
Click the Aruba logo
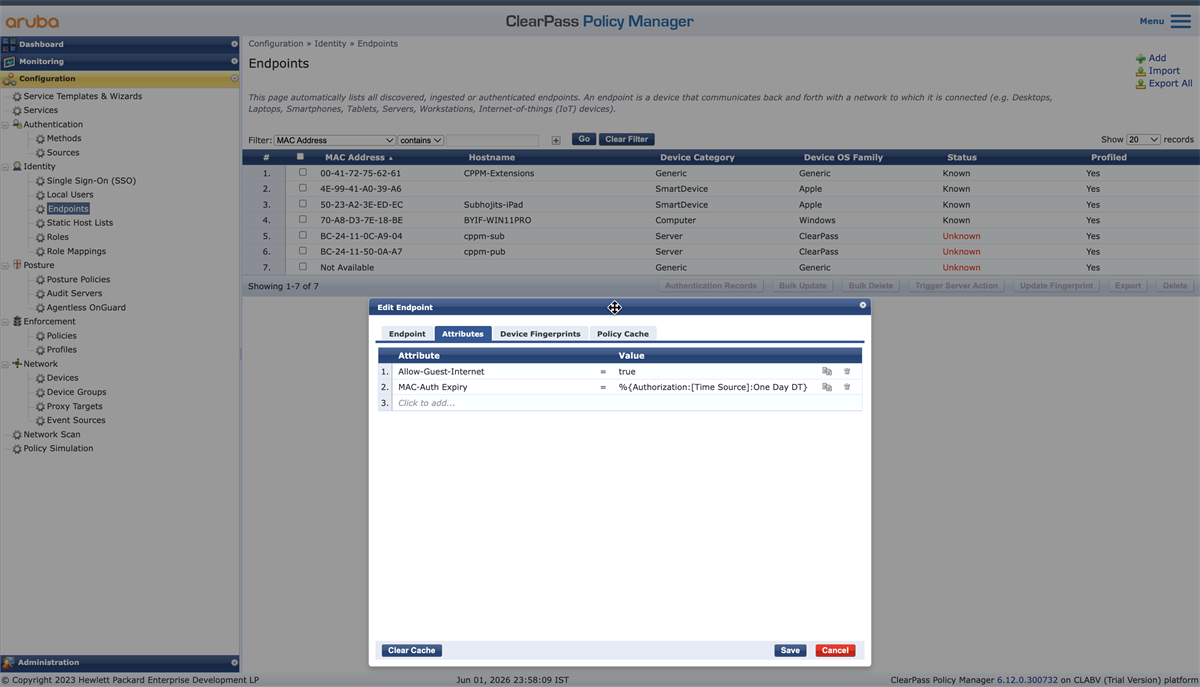[31, 21]
